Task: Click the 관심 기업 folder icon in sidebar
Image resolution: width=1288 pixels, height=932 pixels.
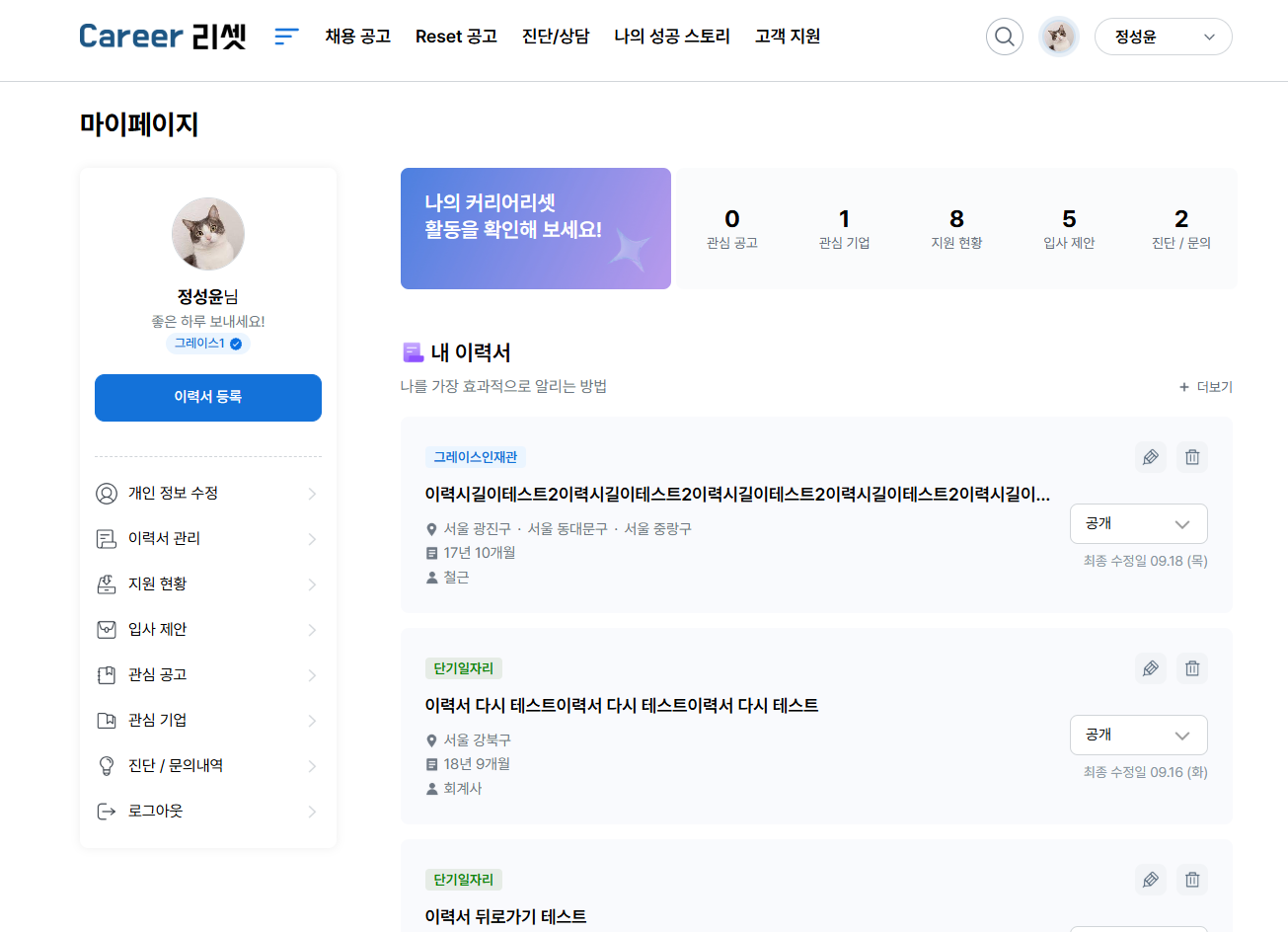Action: click(107, 721)
